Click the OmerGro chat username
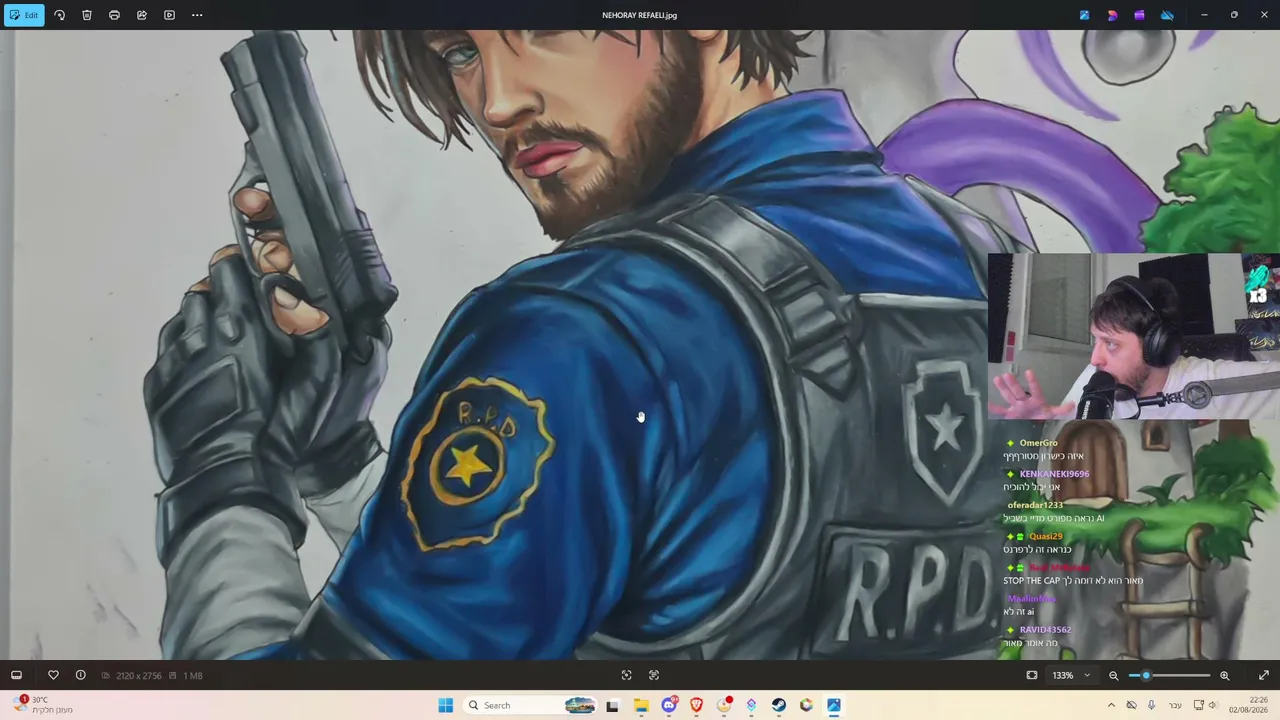Viewport: 1280px width, 720px height. [1038, 443]
